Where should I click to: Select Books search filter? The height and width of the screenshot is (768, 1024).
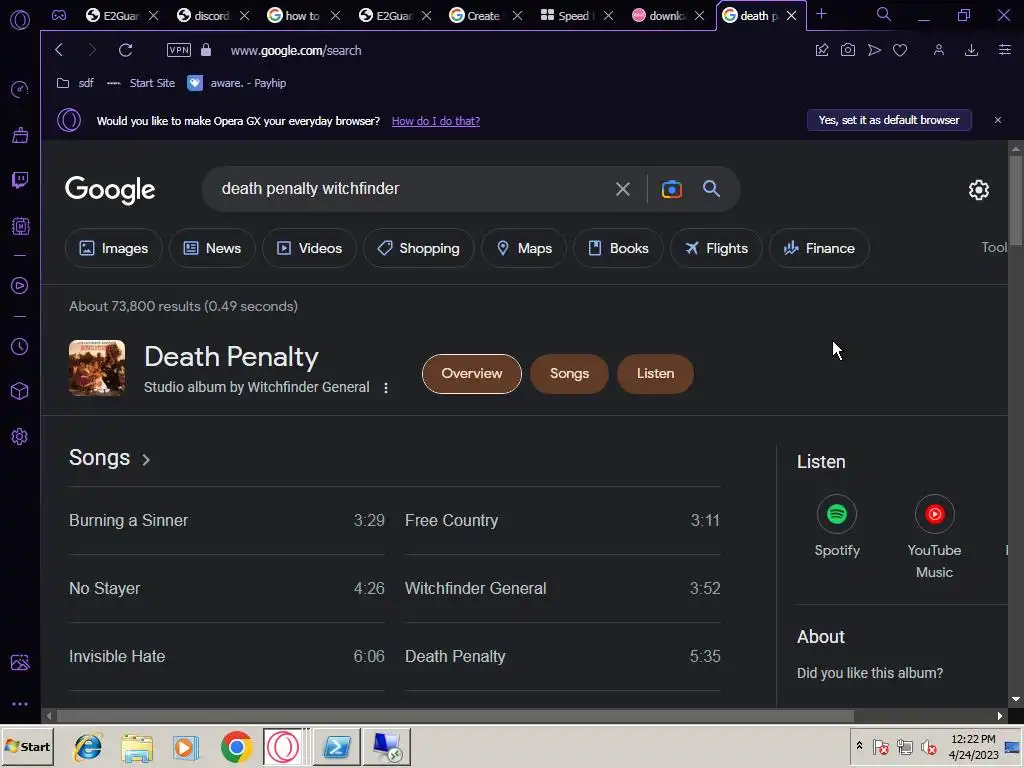tap(618, 248)
